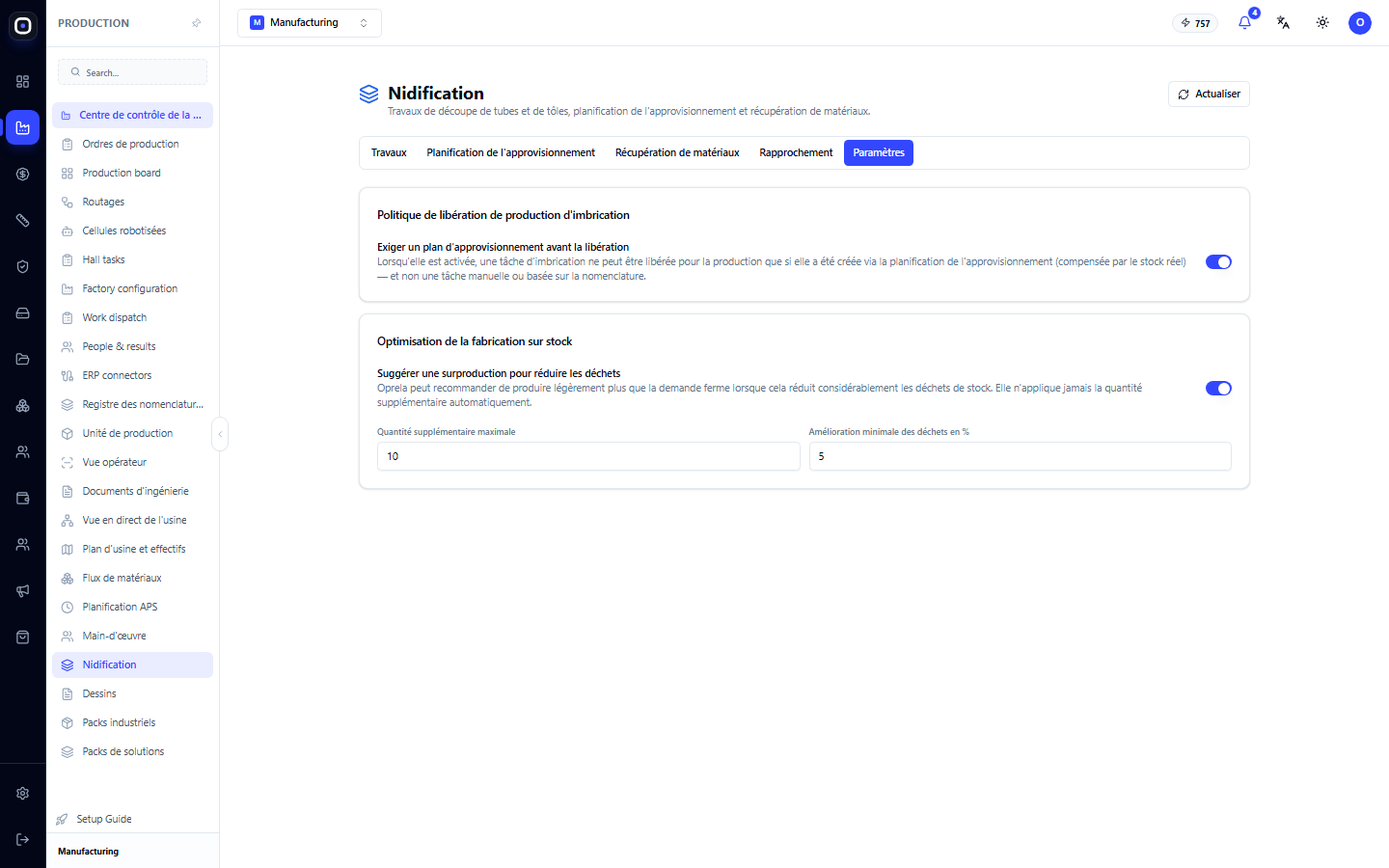Click the Actualiser refresh button
The height and width of the screenshot is (868, 1389).
click(x=1209, y=94)
